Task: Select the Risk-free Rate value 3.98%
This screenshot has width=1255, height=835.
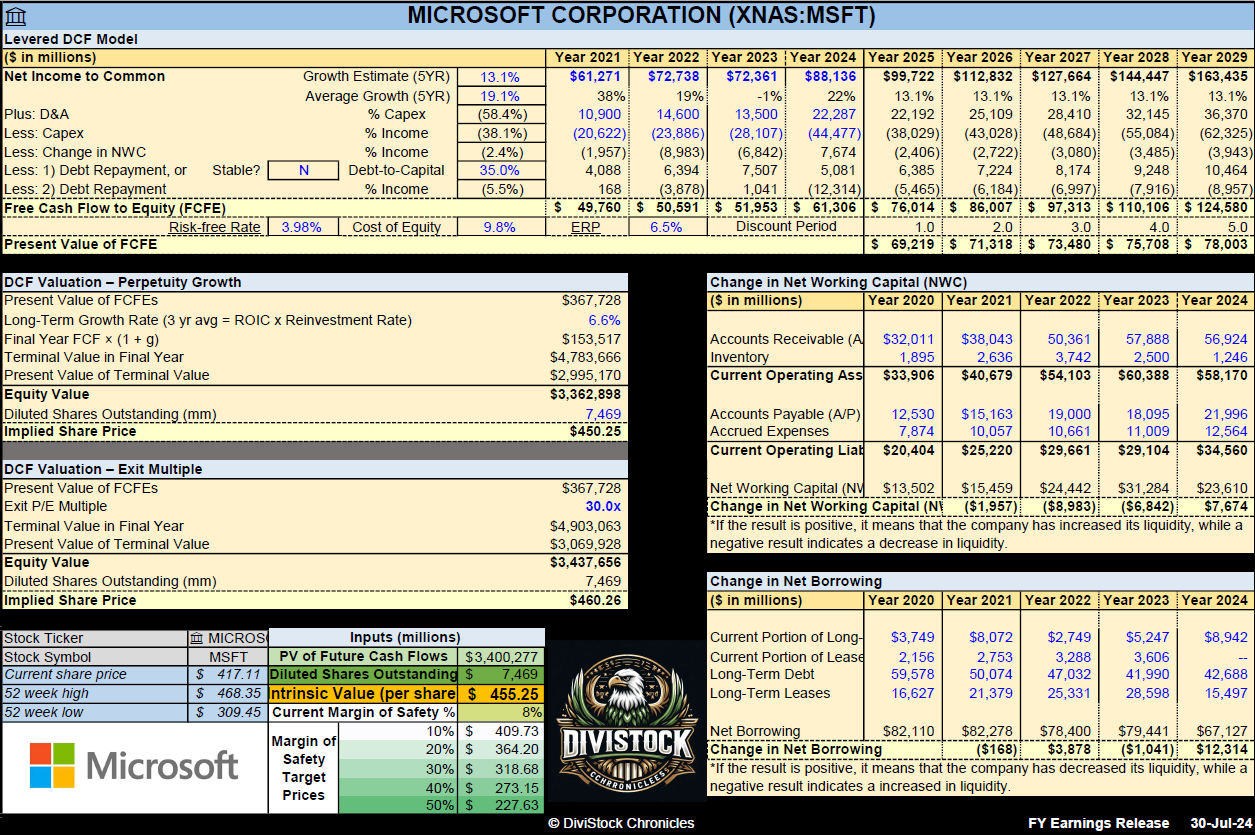Action: 302,227
